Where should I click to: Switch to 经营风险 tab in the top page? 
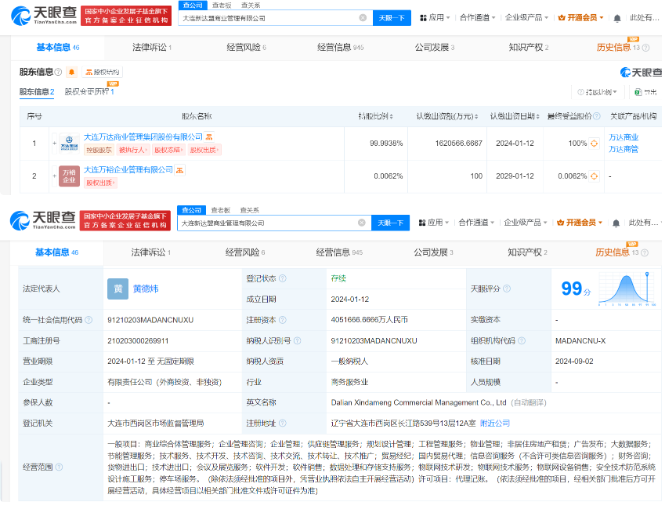click(246, 48)
